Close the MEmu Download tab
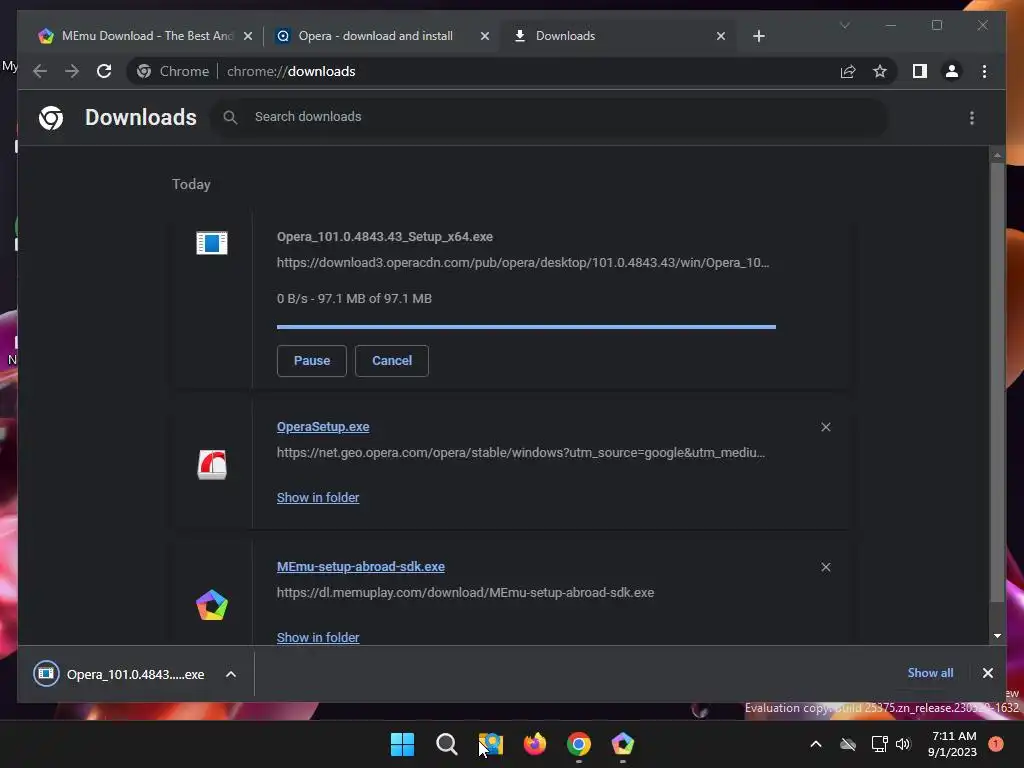1024x768 pixels. pos(248,36)
